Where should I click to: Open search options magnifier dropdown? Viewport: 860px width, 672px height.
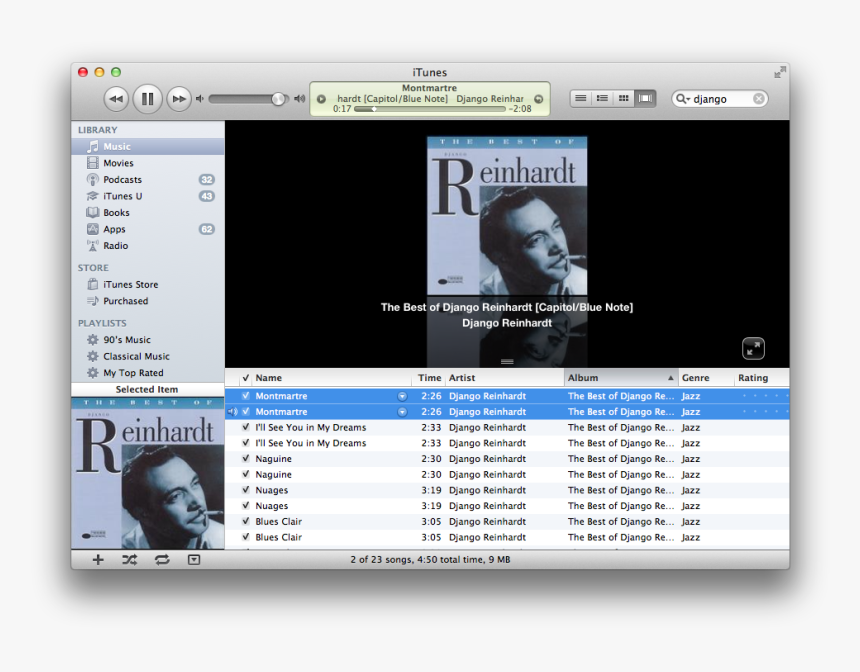click(683, 99)
